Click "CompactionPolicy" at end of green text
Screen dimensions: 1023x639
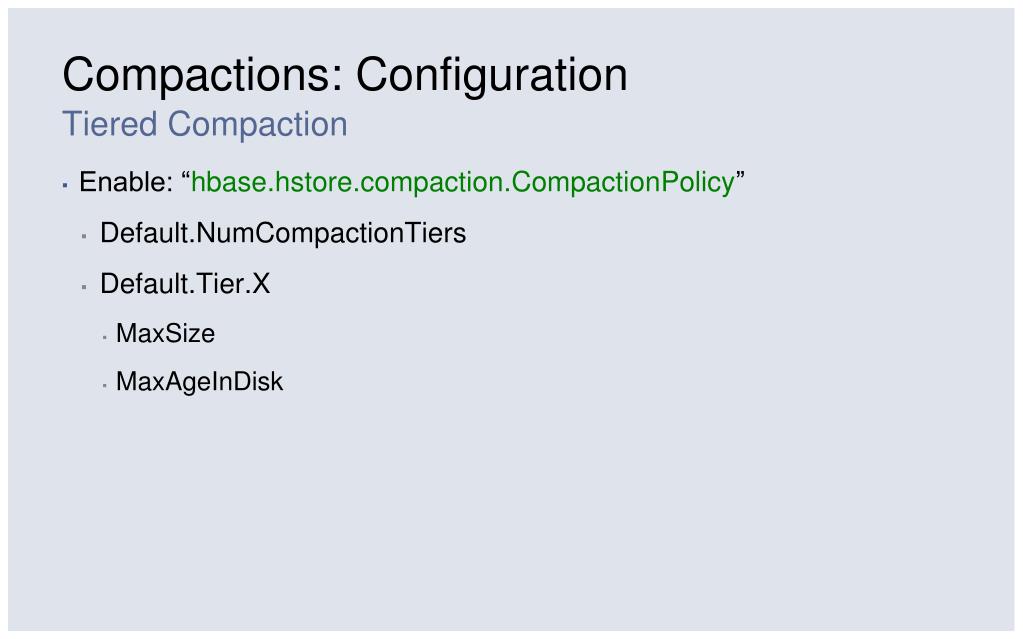[x=623, y=183]
